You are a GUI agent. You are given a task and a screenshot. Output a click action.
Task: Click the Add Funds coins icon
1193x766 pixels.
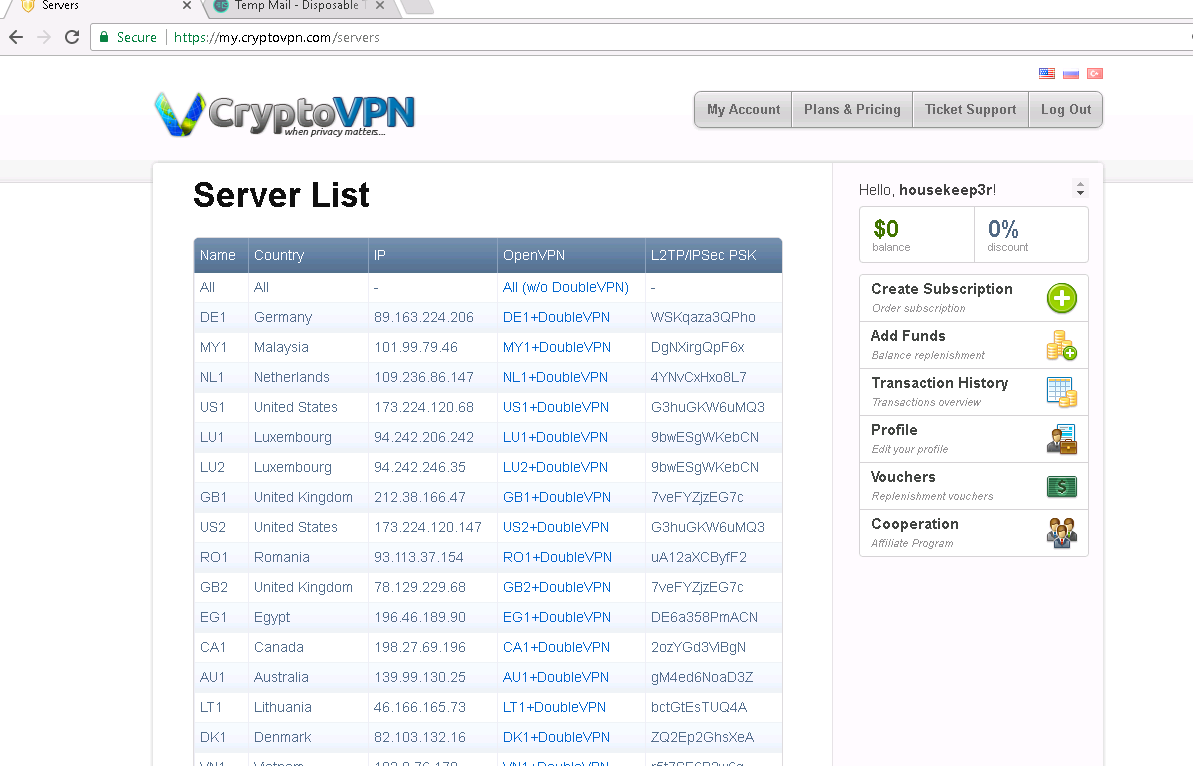[x=1061, y=346]
